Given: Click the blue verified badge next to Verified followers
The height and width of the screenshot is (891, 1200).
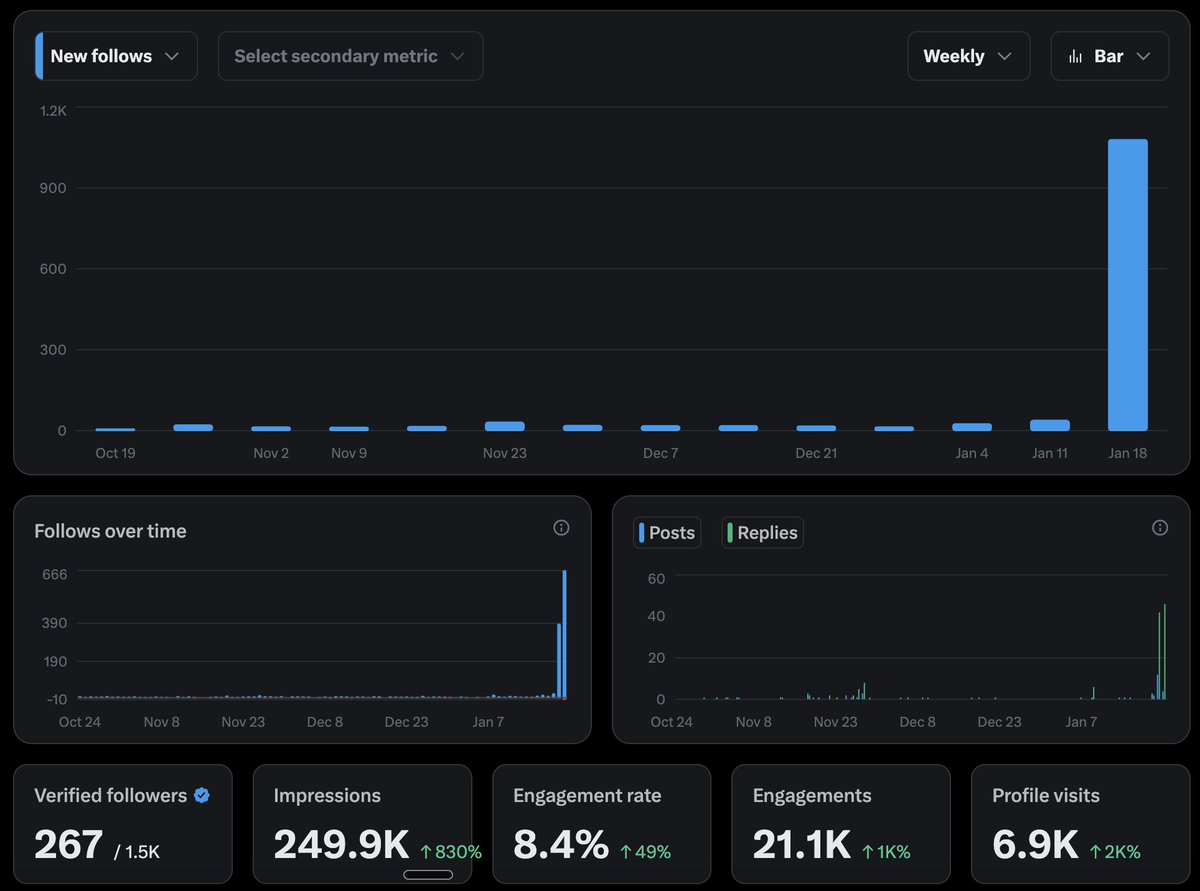Looking at the screenshot, I should coord(201,795).
